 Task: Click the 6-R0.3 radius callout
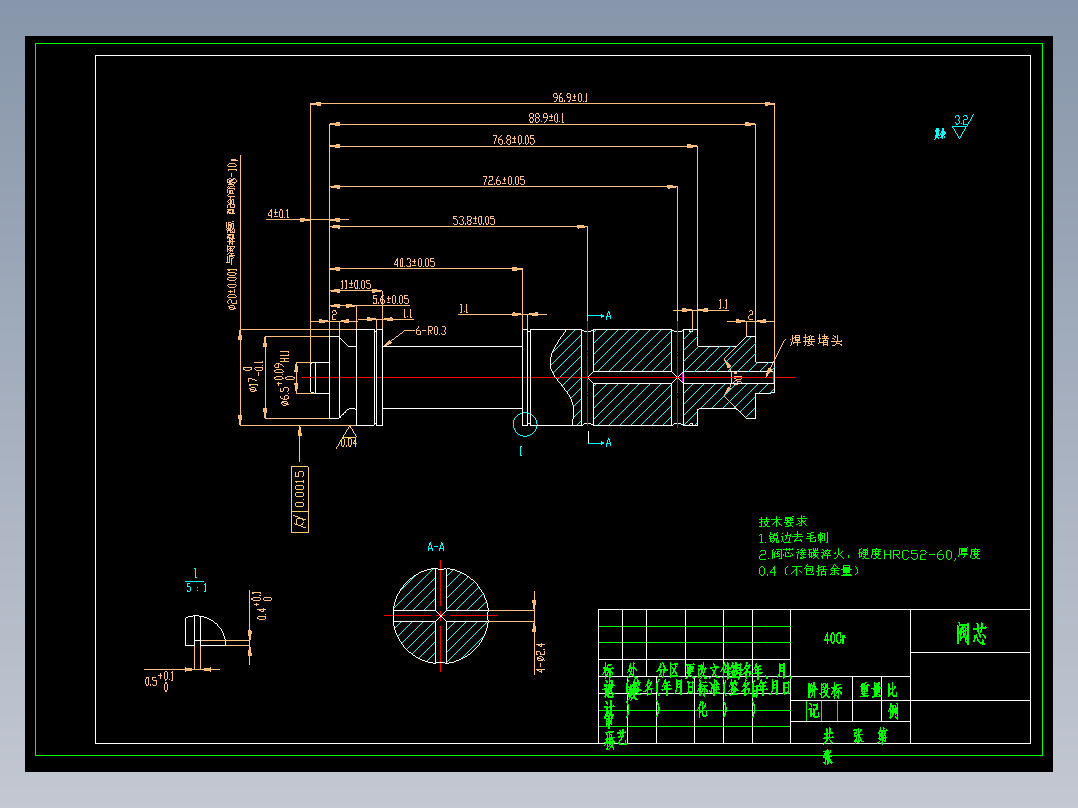pos(430,331)
